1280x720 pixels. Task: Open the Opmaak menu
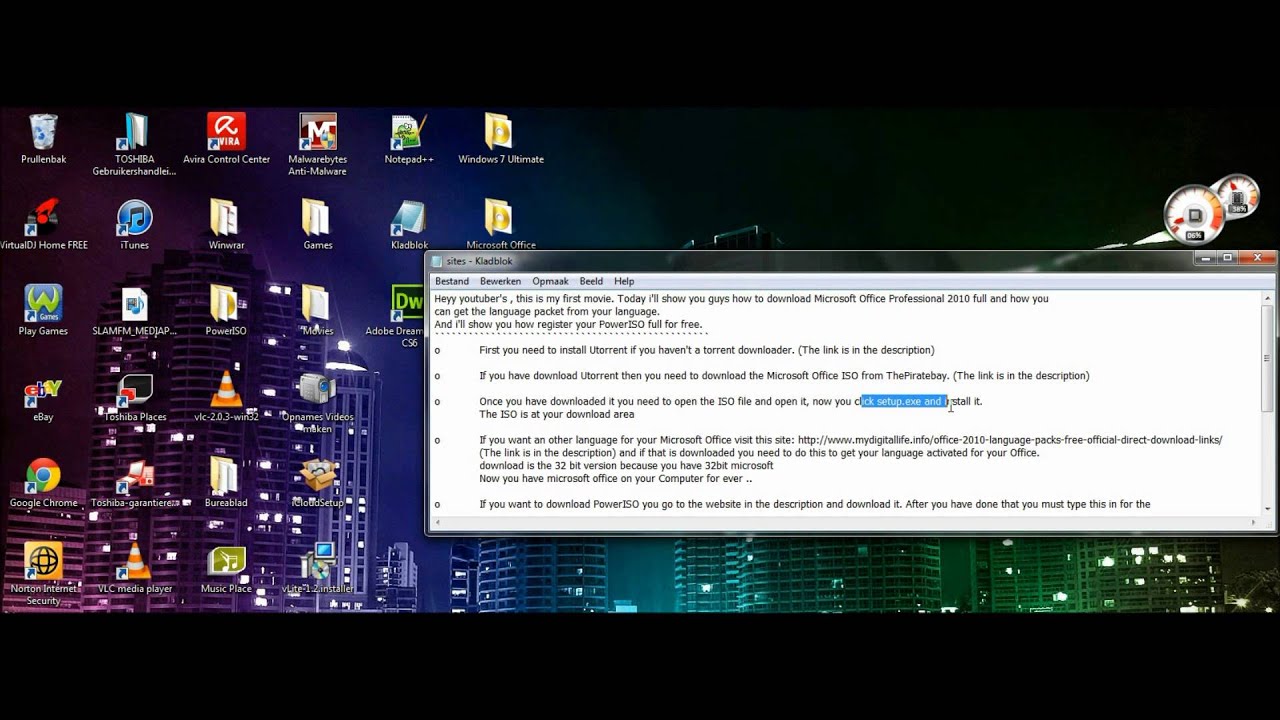[550, 282]
